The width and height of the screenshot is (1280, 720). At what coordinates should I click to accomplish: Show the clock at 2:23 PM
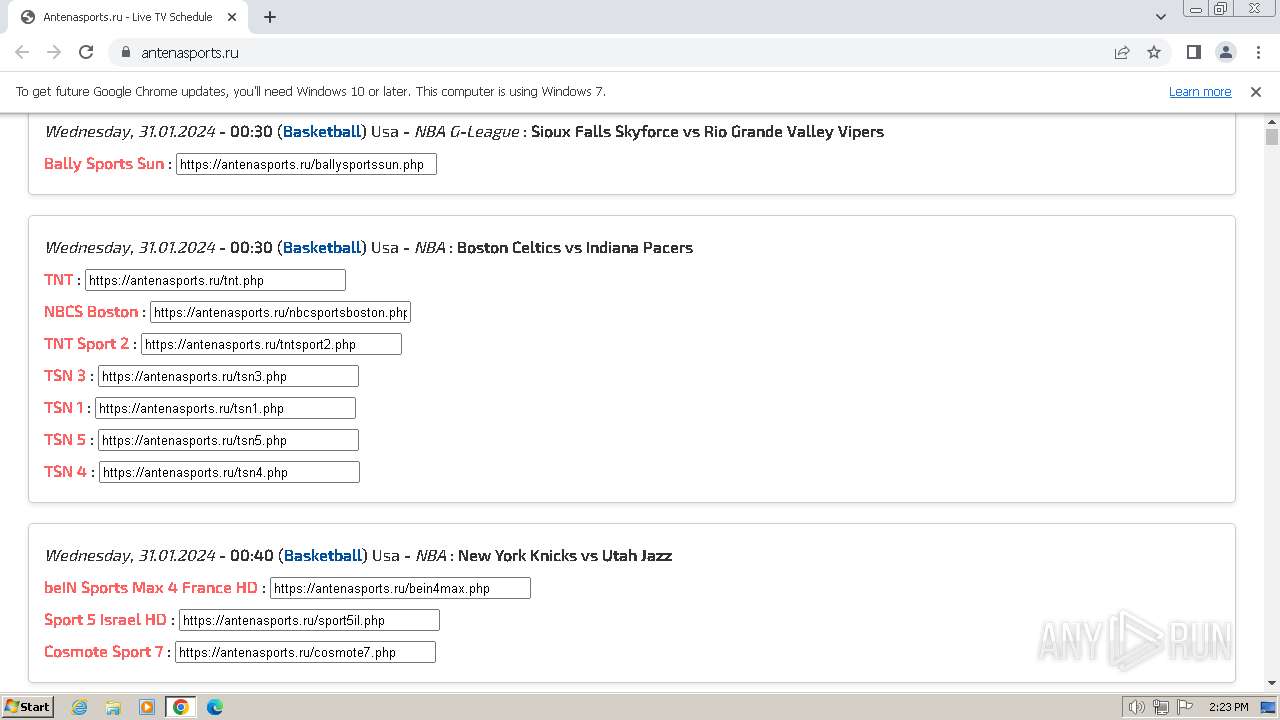(x=1229, y=707)
